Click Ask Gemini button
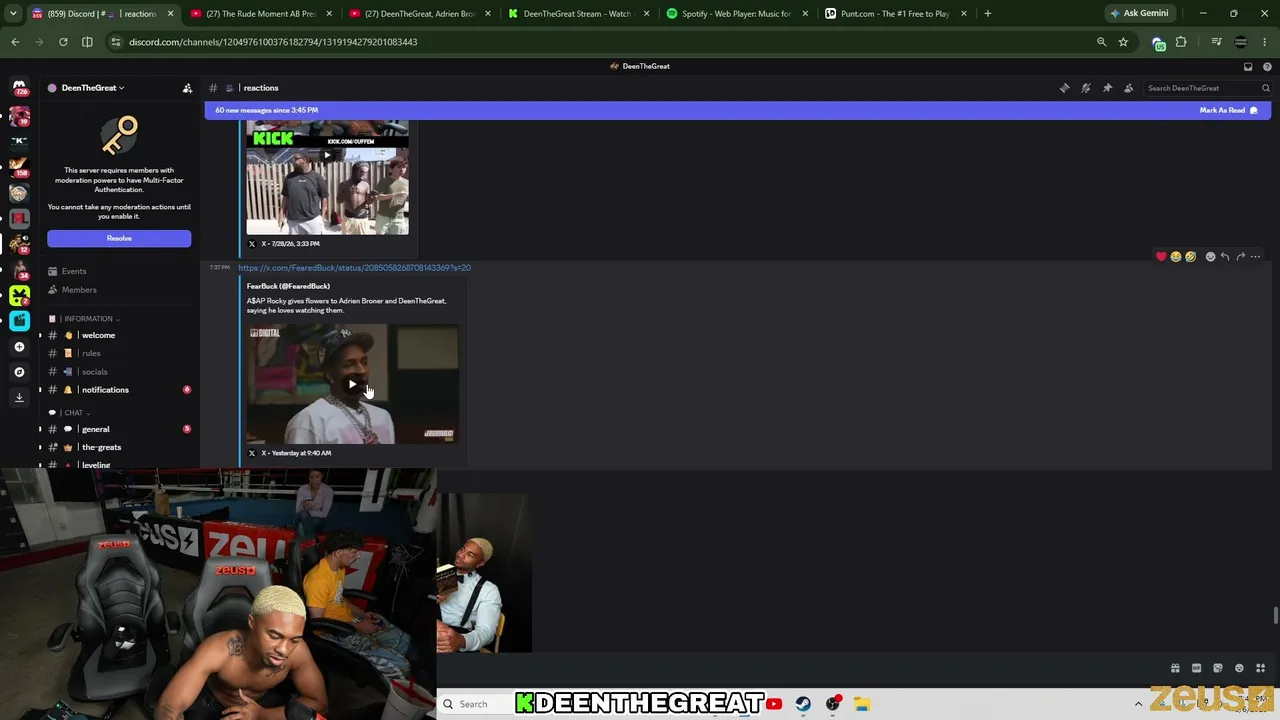Screen dimensions: 1280x720 (1139, 14)
